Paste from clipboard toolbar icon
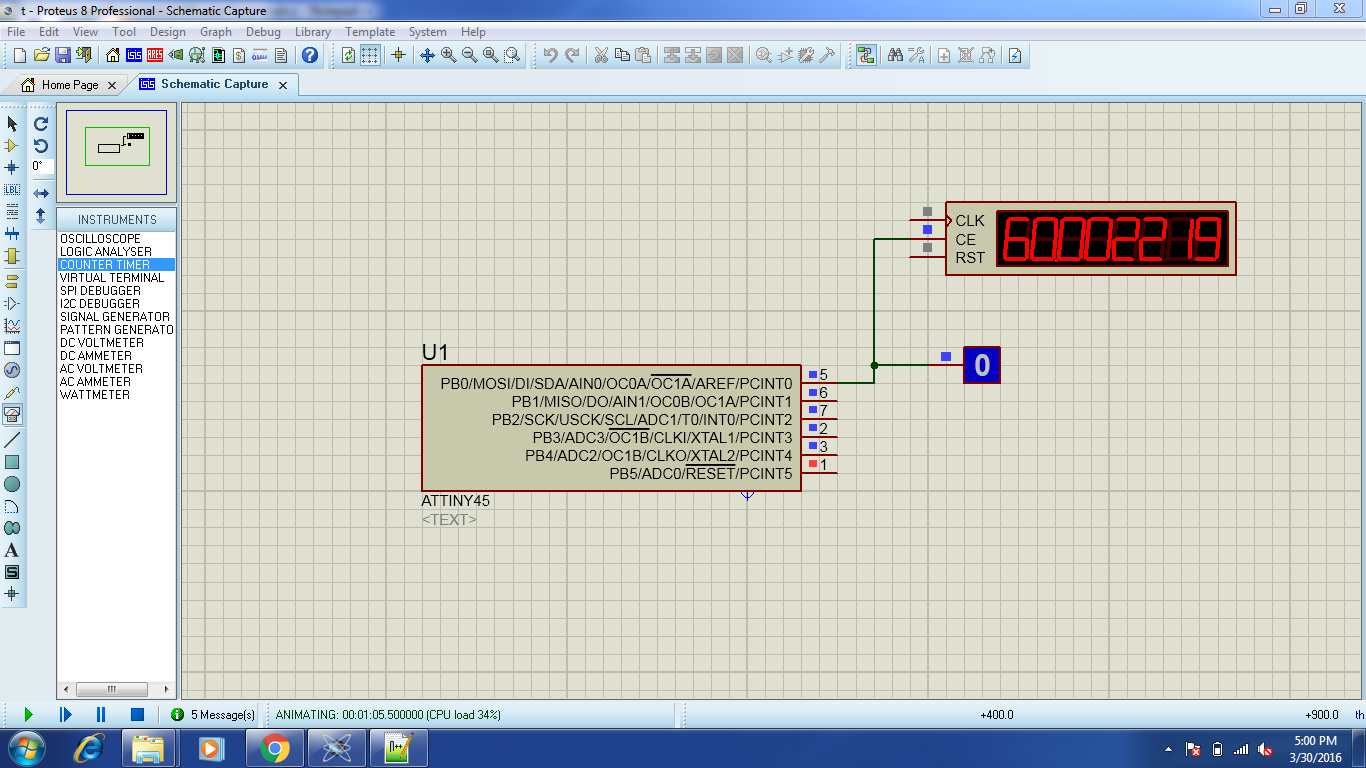The height and width of the screenshot is (768, 1366). point(643,55)
